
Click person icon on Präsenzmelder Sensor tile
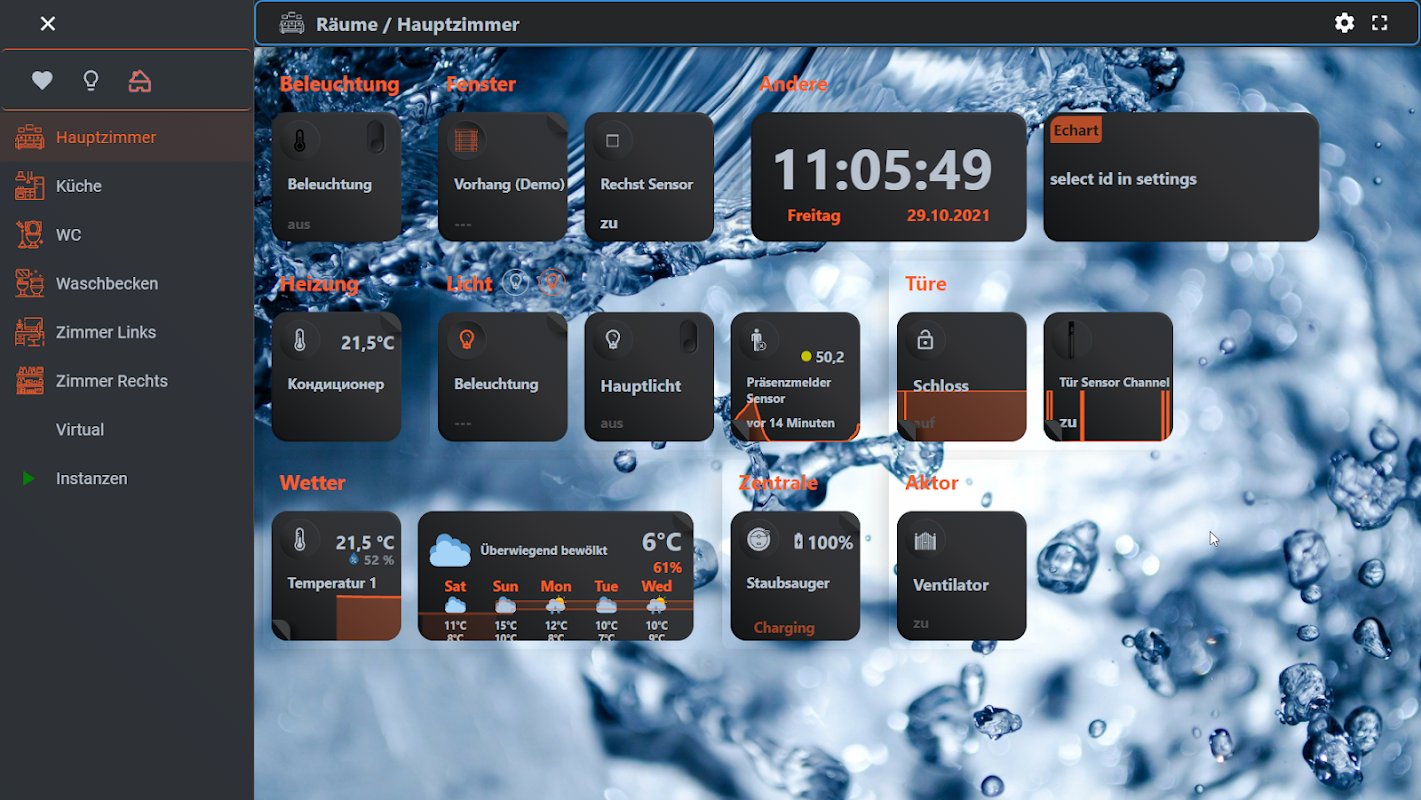click(x=758, y=340)
